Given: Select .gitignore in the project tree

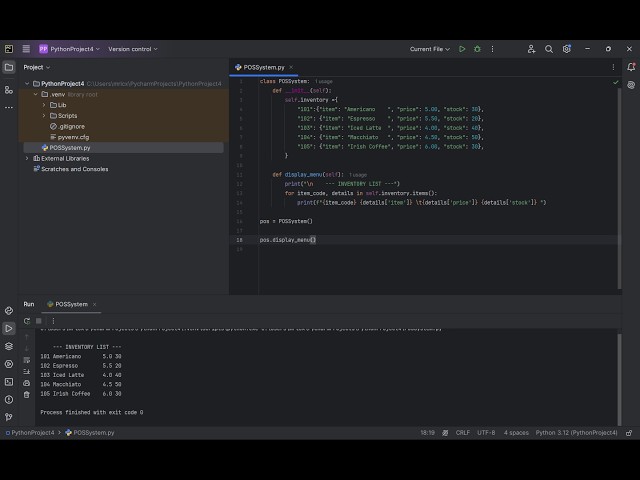Looking at the screenshot, I should tap(67, 127).
